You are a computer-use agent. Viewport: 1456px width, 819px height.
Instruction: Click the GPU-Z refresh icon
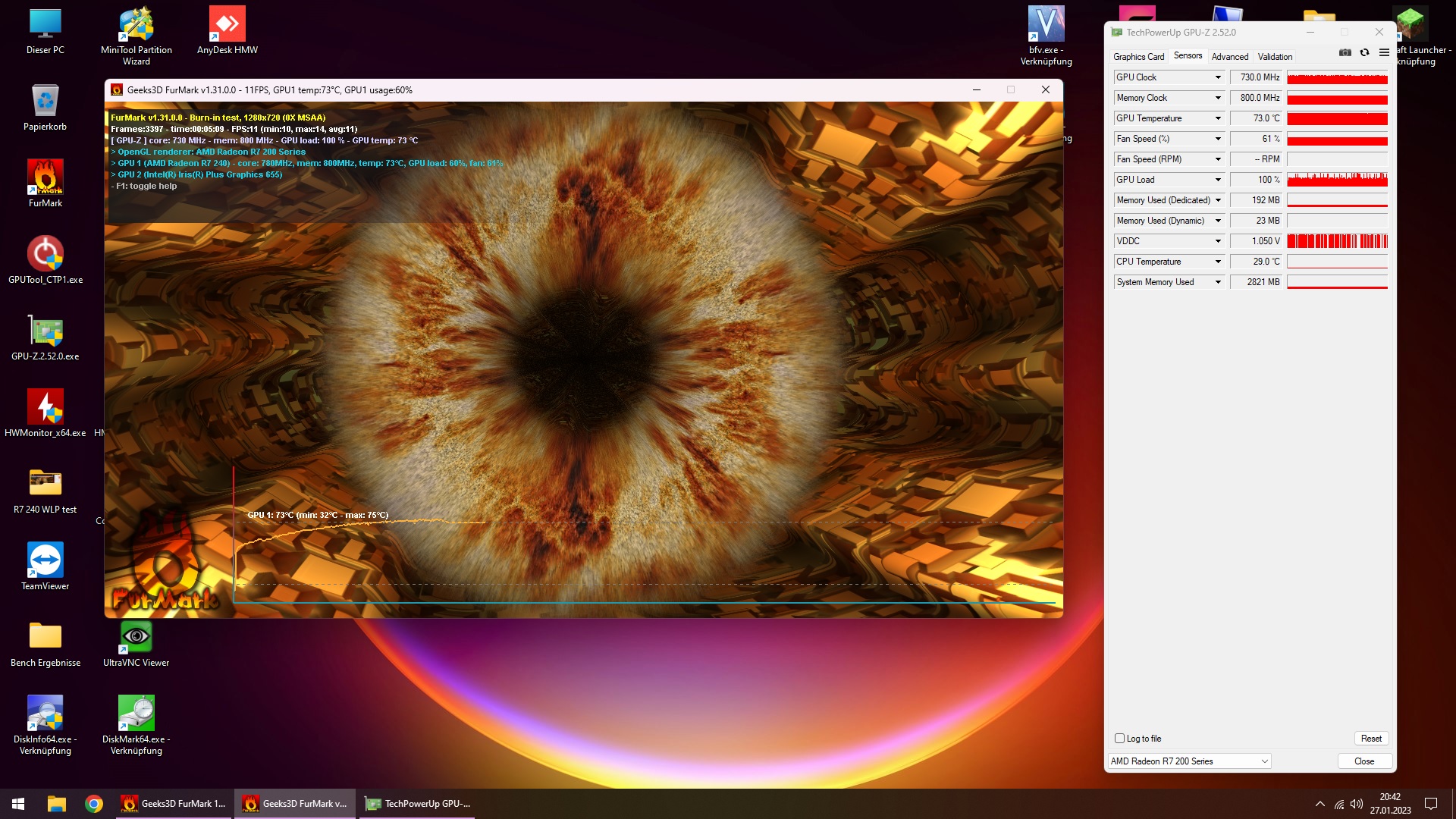click(1364, 52)
